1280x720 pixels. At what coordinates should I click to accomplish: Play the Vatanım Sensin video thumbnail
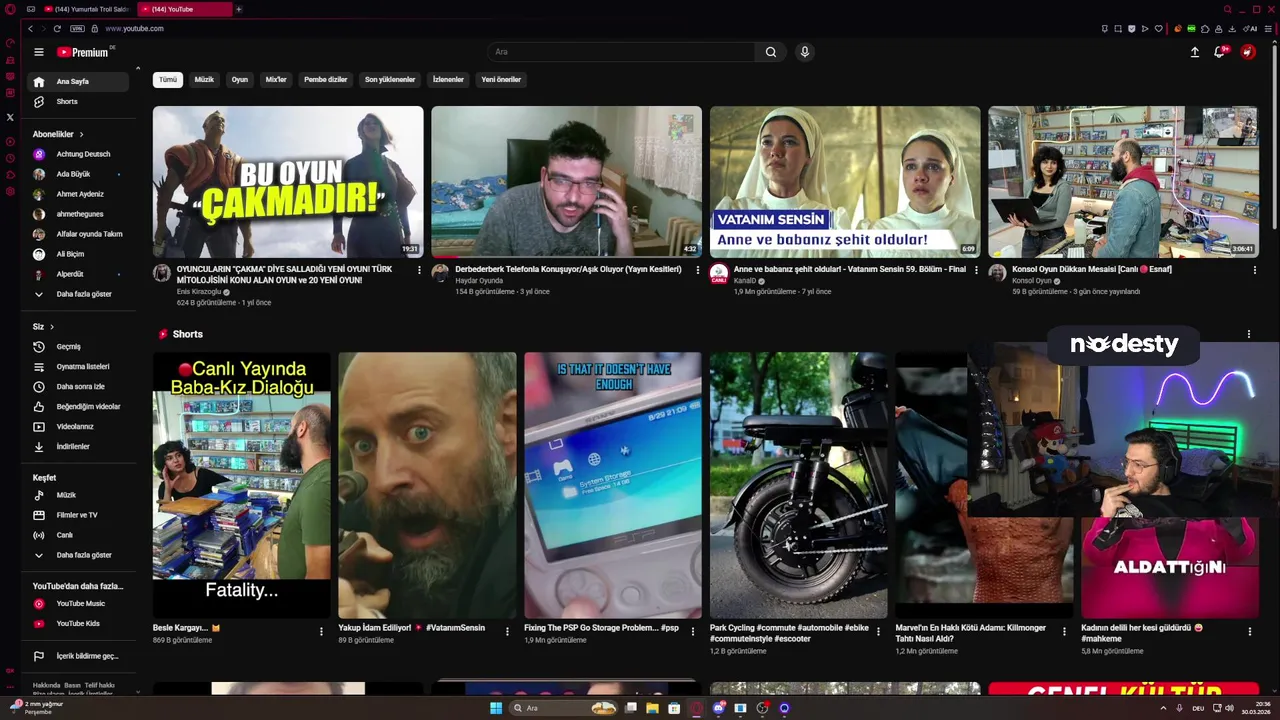(845, 182)
